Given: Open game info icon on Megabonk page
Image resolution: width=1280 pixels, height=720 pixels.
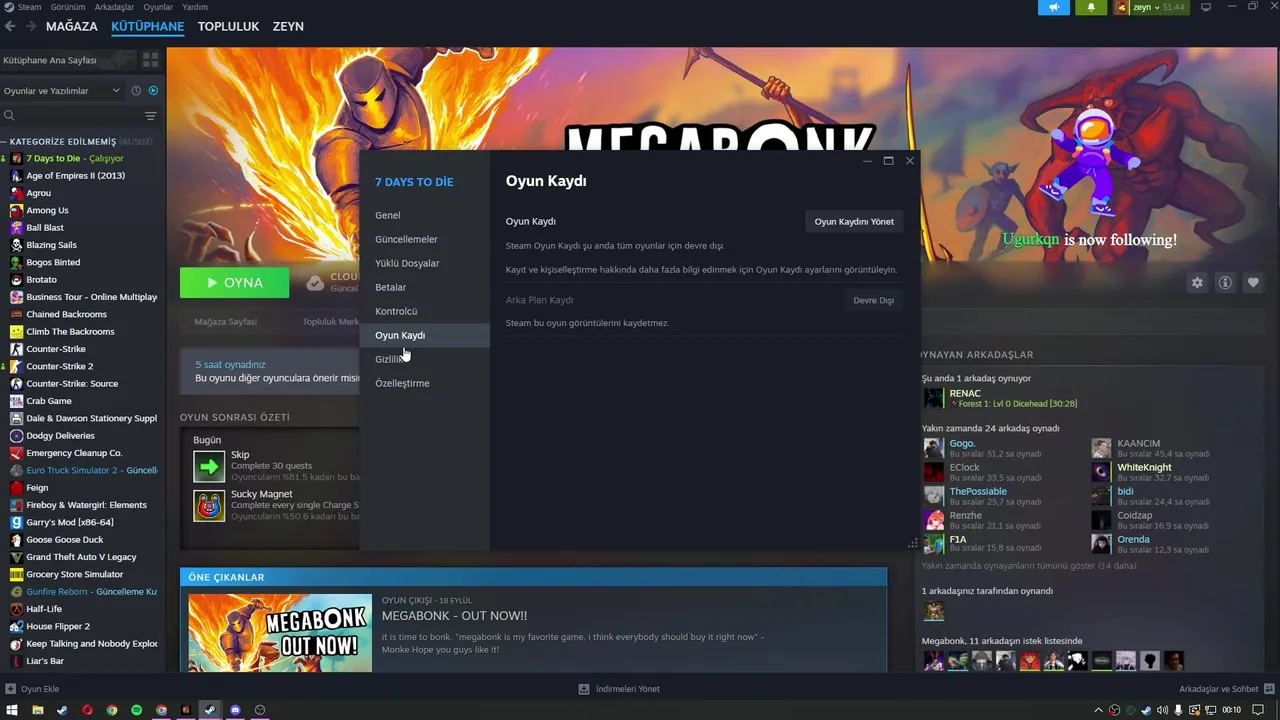Looking at the screenshot, I should point(1225,283).
